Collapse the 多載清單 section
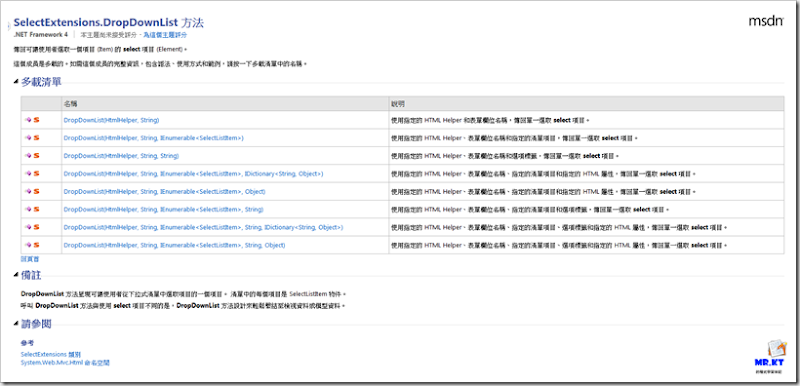 pyautogui.click(x=16, y=82)
